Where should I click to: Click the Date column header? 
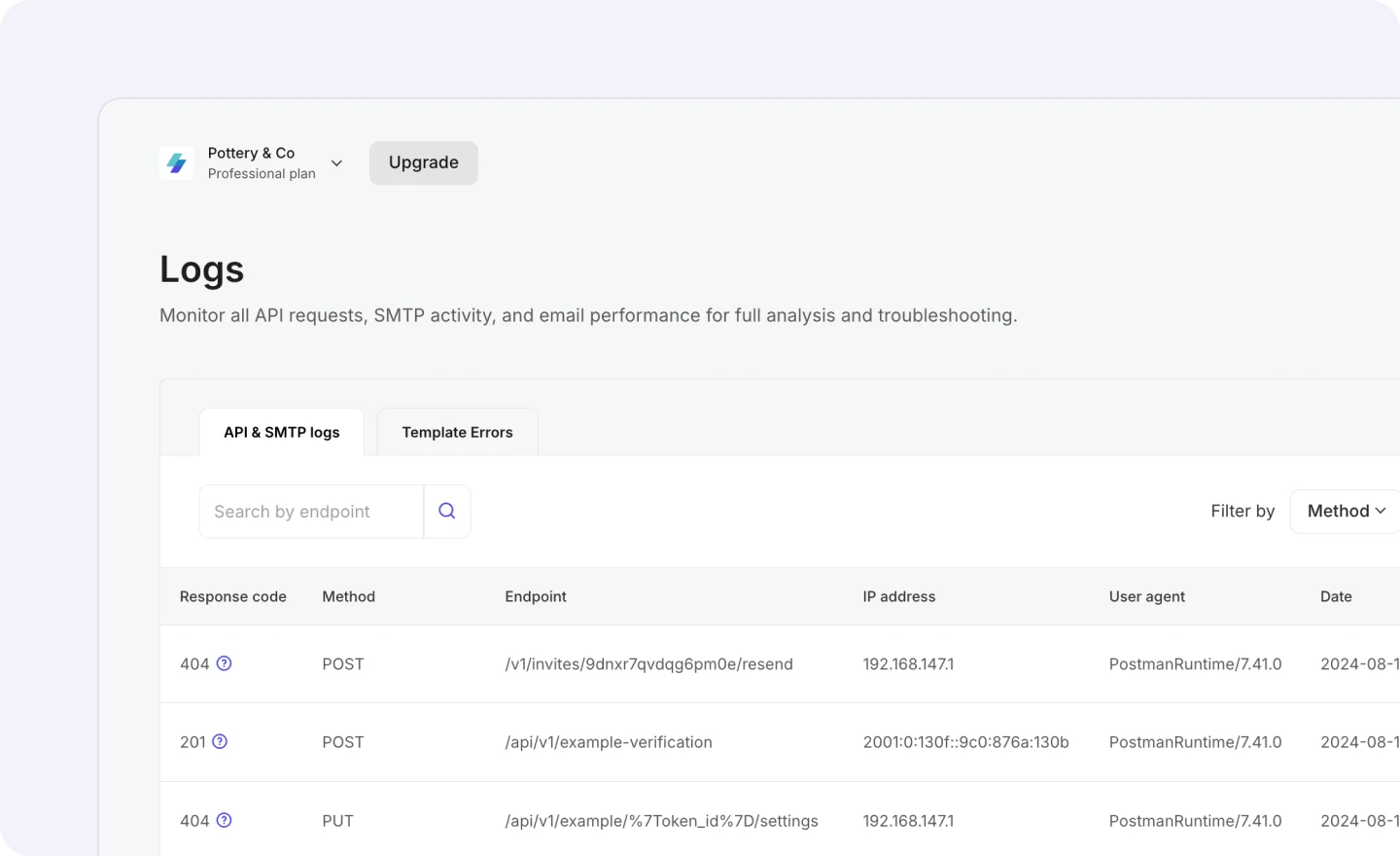point(1336,596)
